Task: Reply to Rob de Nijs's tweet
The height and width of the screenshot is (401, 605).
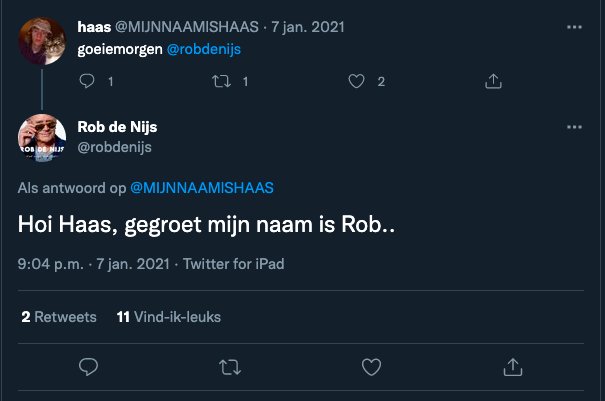Action: [87, 366]
